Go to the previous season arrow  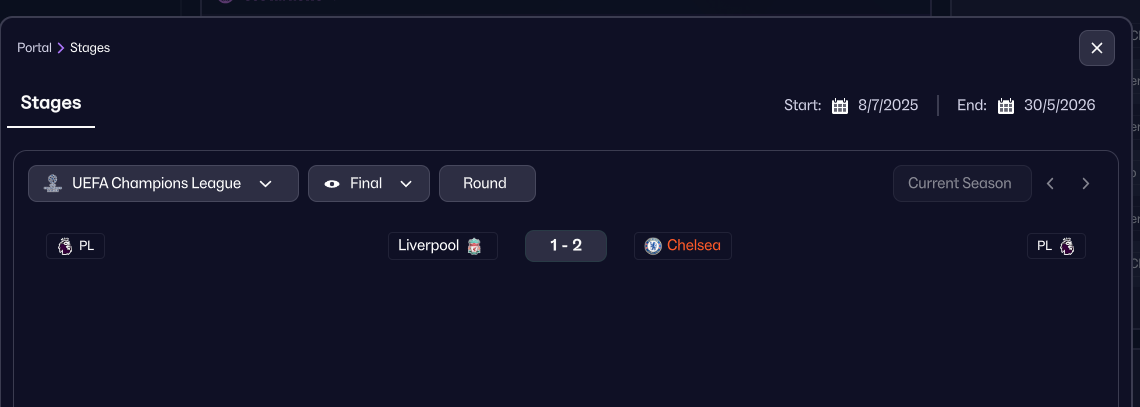point(1050,184)
